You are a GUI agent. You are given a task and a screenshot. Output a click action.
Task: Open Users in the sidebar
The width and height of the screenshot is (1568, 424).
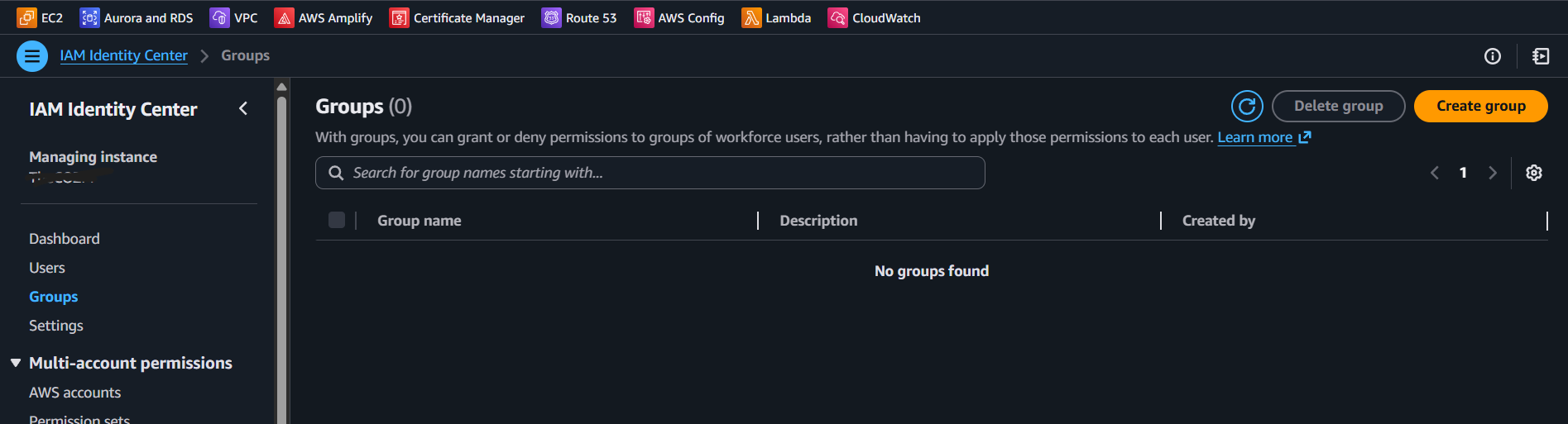(47, 268)
